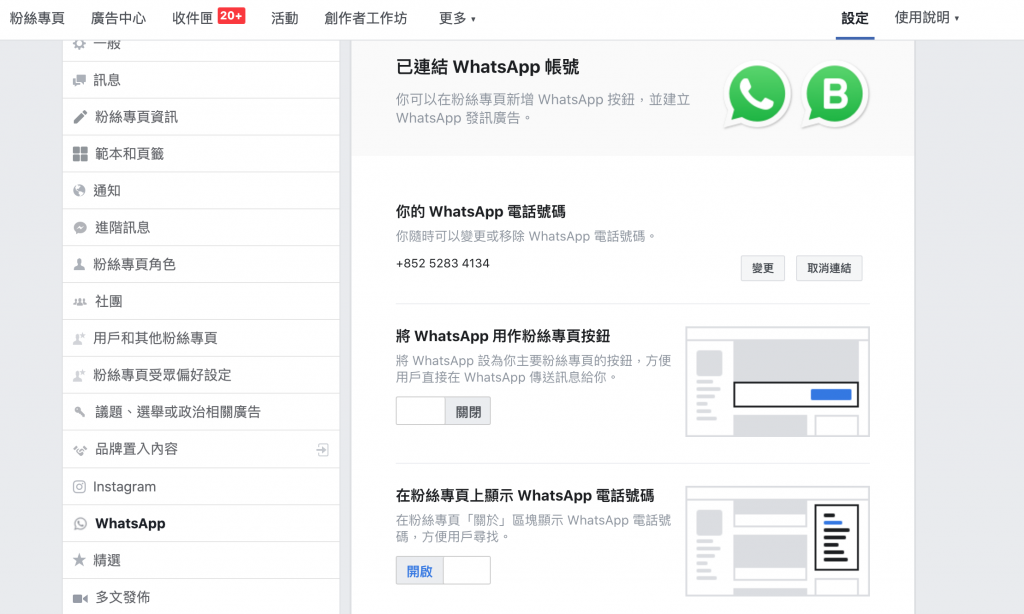1024x614 pixels.
Task: Click the globe icon beside 通知
Action: click(80, 191)
